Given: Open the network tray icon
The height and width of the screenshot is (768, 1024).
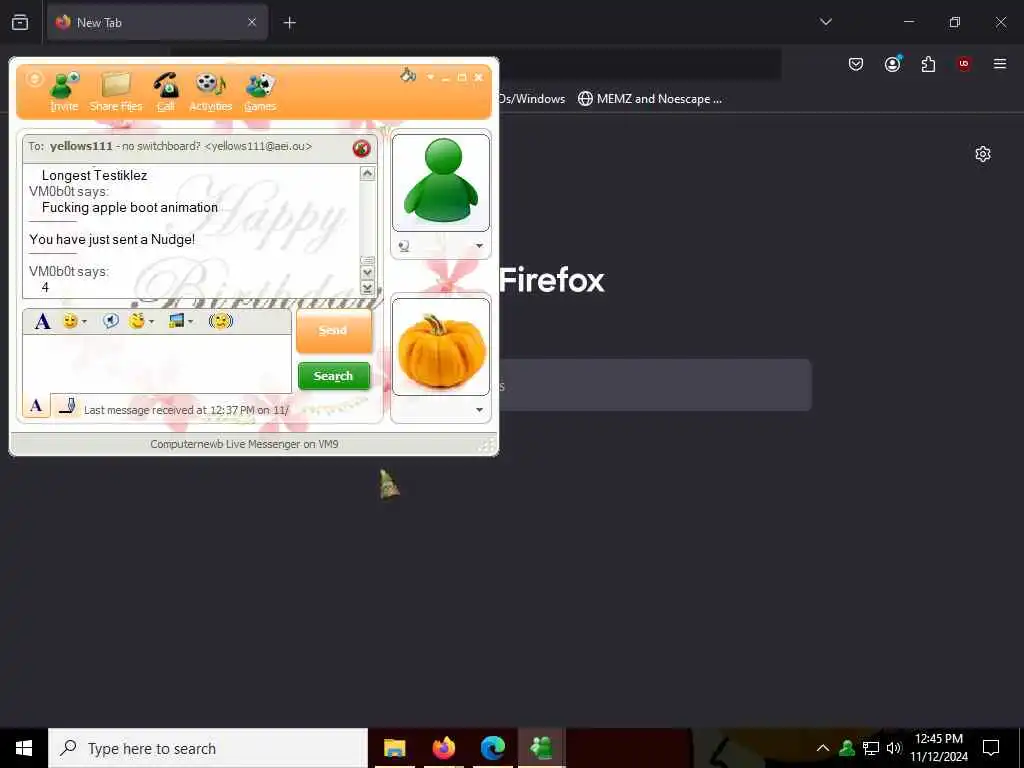Looking at the screenshot, I should 871,748.
